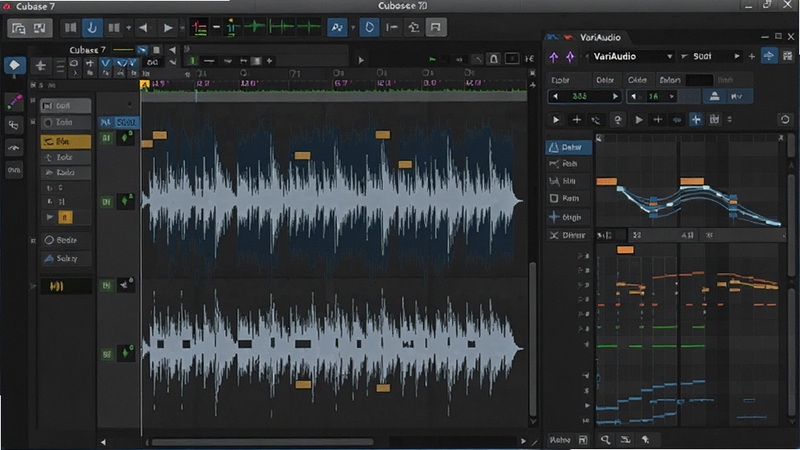
Task: Toggle the blue crosshair button in VariAudio toolbar
Action: [696, 119]
